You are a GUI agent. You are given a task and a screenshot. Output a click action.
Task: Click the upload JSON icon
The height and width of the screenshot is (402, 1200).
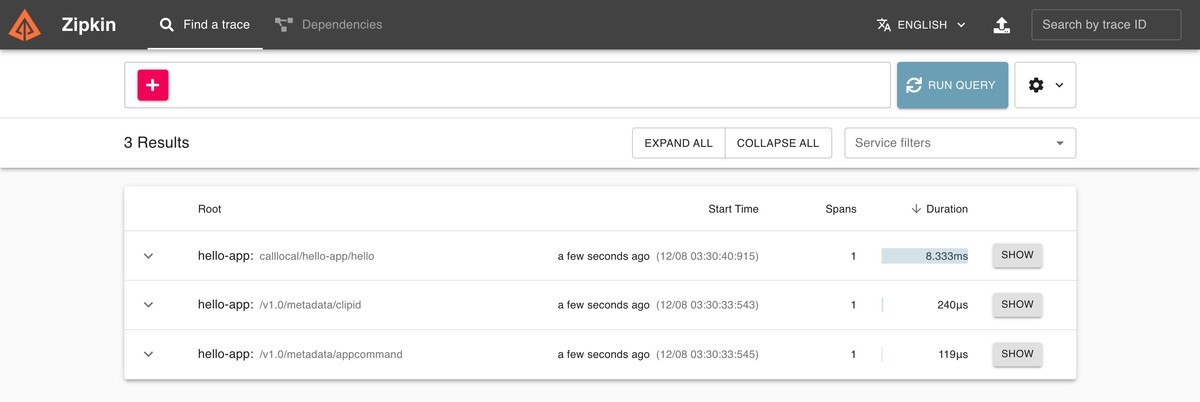(1002, 25)
